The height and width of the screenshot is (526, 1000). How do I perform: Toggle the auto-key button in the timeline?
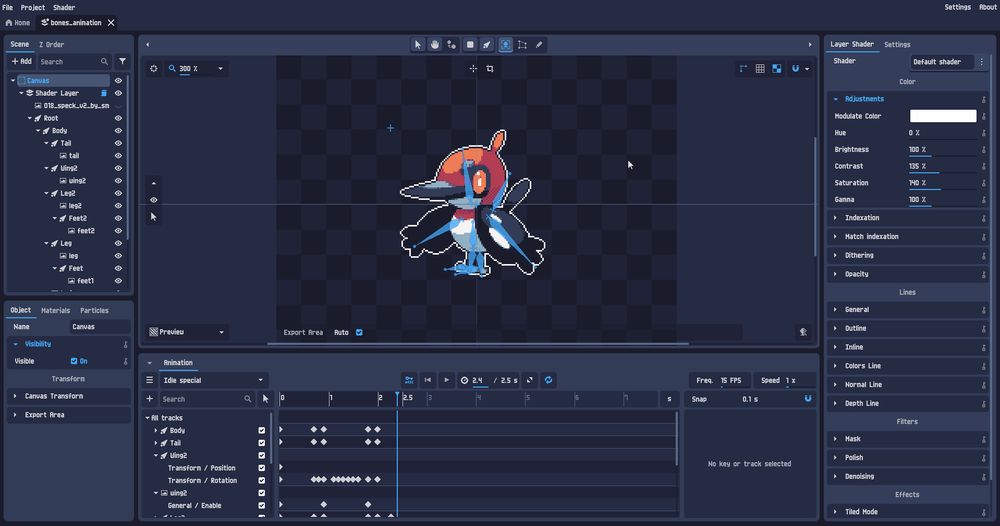[x=409, y=380]
